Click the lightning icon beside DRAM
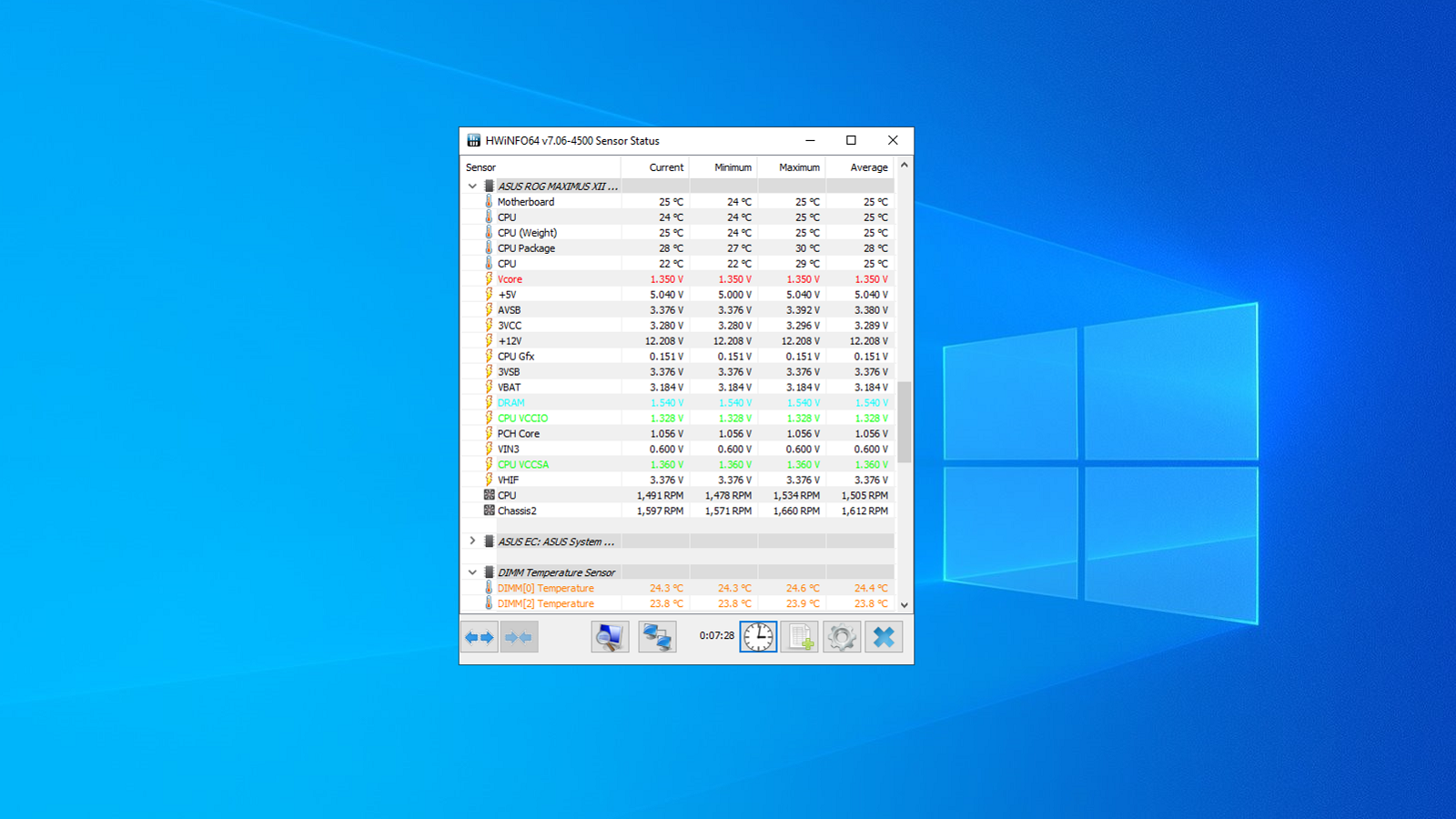Screen dimensions: 1456x819 pos(489,402)
